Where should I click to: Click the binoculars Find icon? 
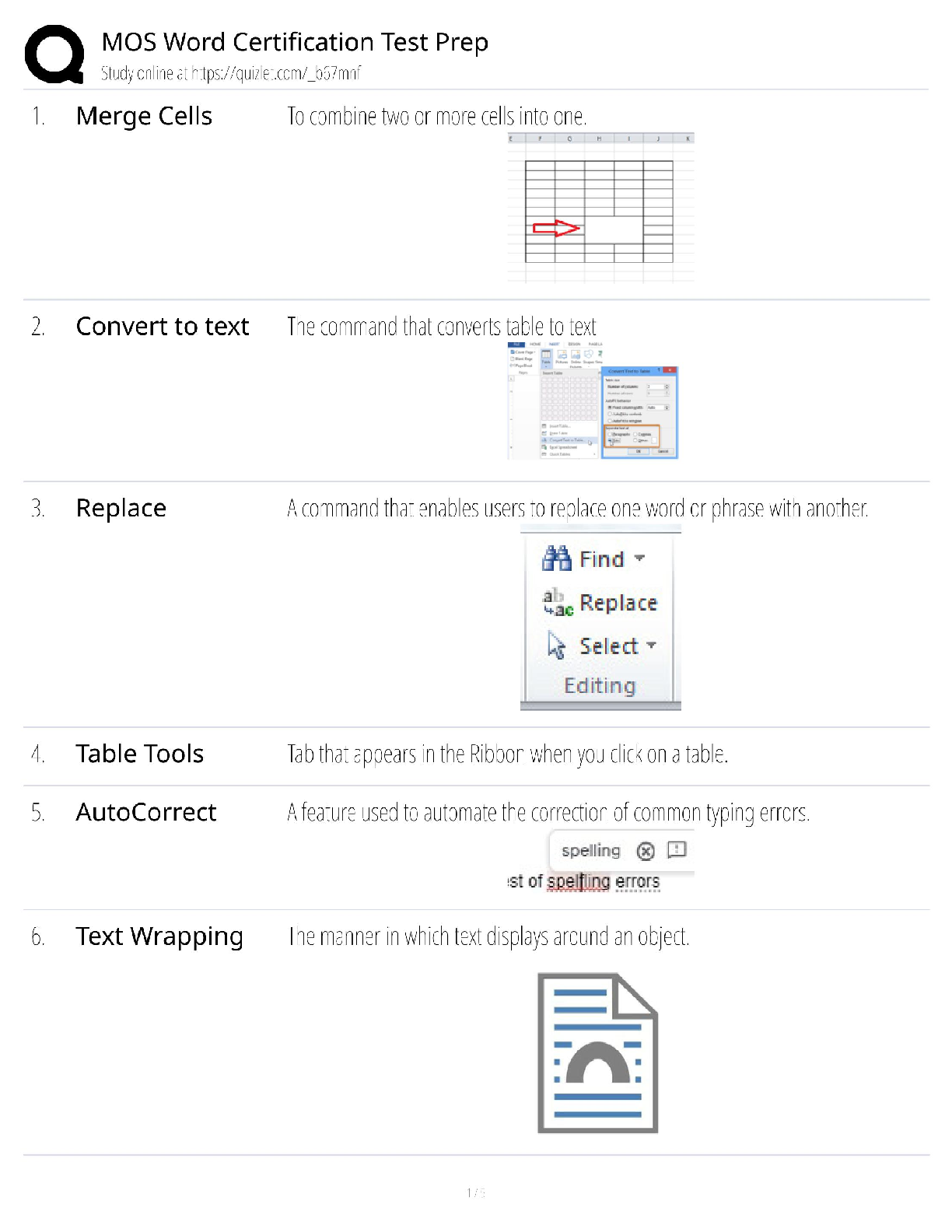coord(557,558)
